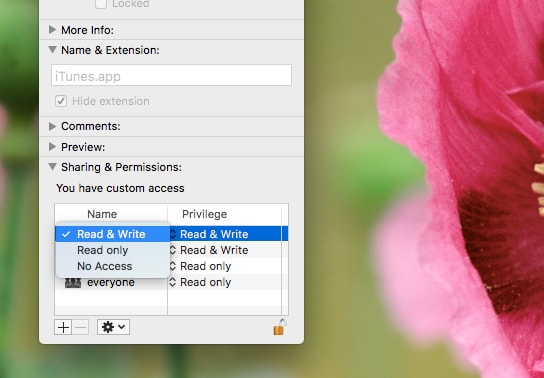The height and width of the screenshot is (378, 544).
Task: Select the everyone user row
Action: (171, 282)
